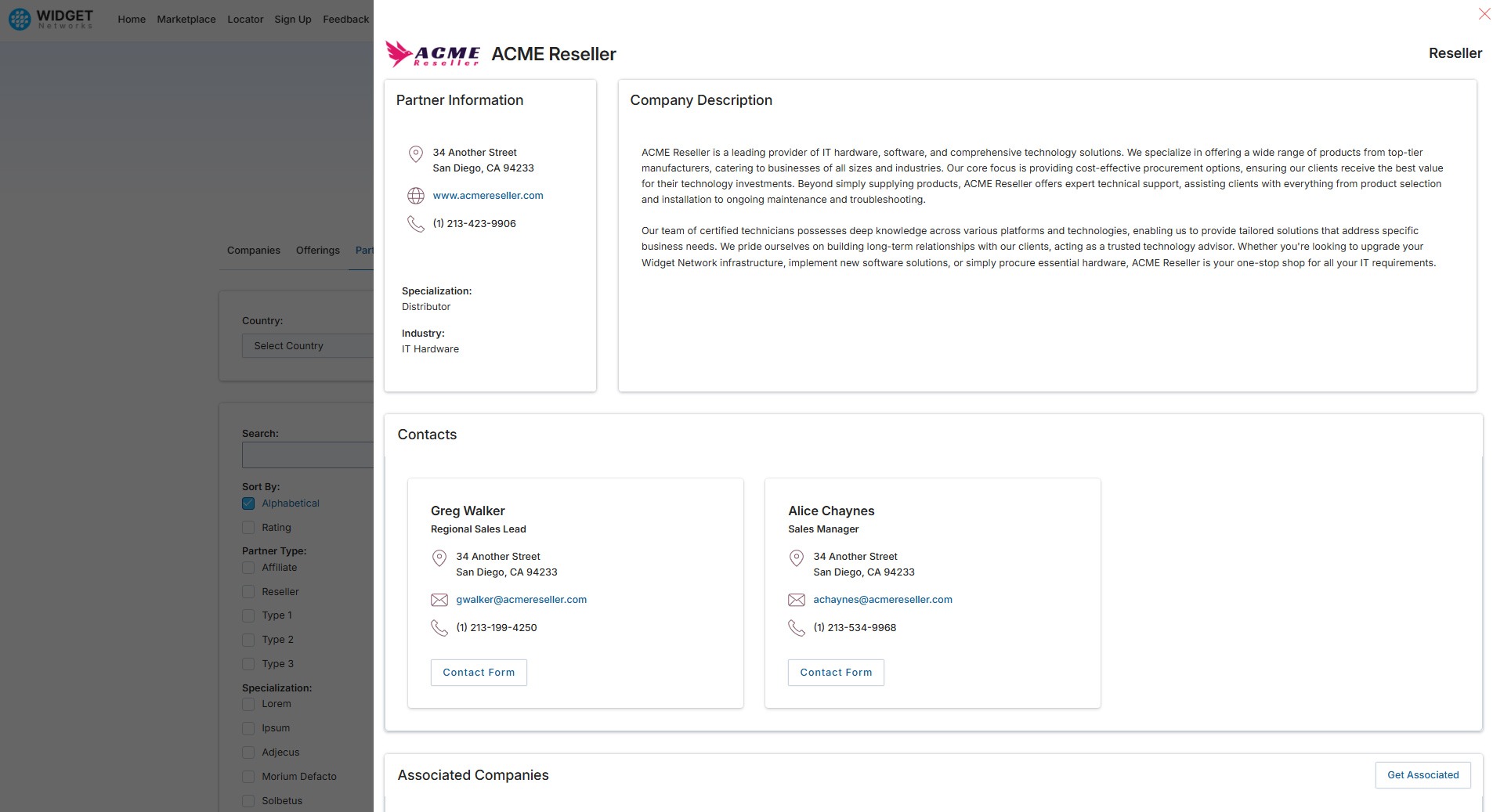Click the ACME Reseller bird logo

coord(432,53)
